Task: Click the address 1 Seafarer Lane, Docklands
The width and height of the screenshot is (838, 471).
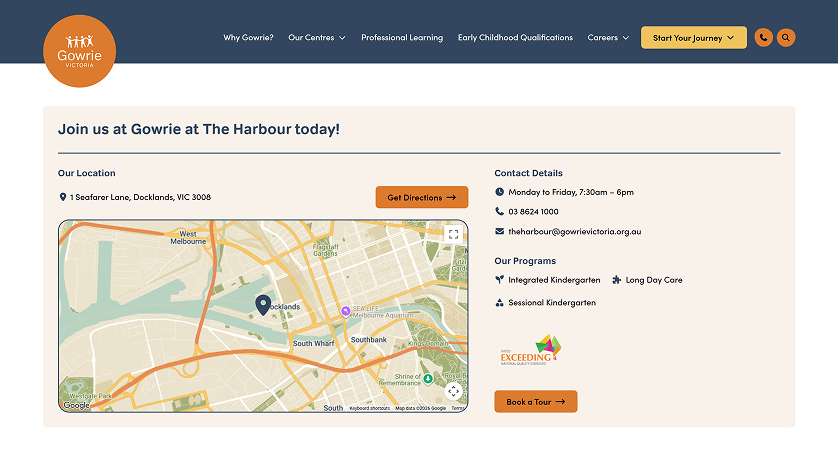Action: coord(140,197)
